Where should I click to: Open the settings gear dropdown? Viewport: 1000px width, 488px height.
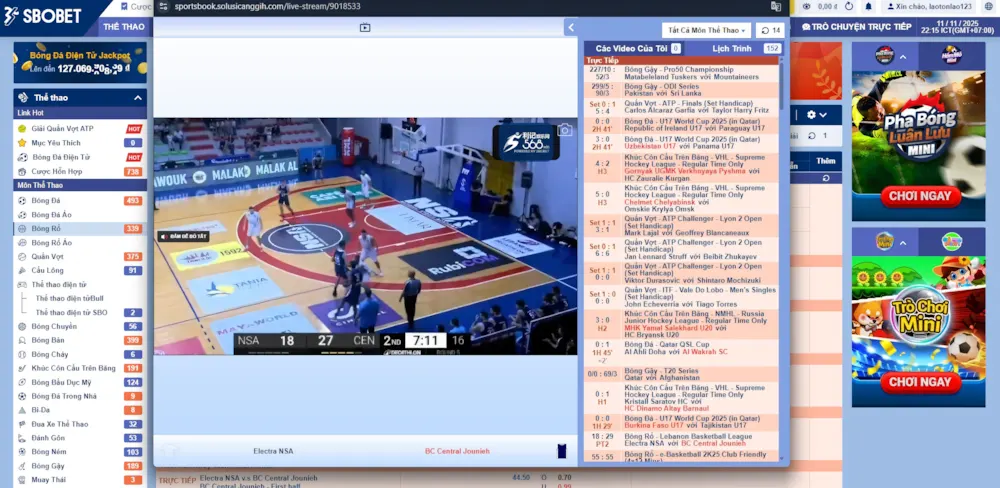pos(816,115)
